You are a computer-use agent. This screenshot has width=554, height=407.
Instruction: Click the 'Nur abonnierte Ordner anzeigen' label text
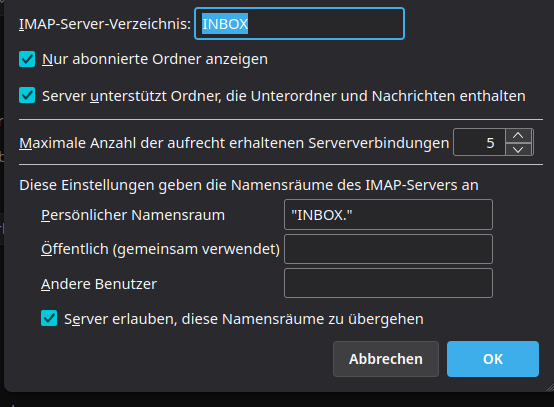(x=155, y=59)
